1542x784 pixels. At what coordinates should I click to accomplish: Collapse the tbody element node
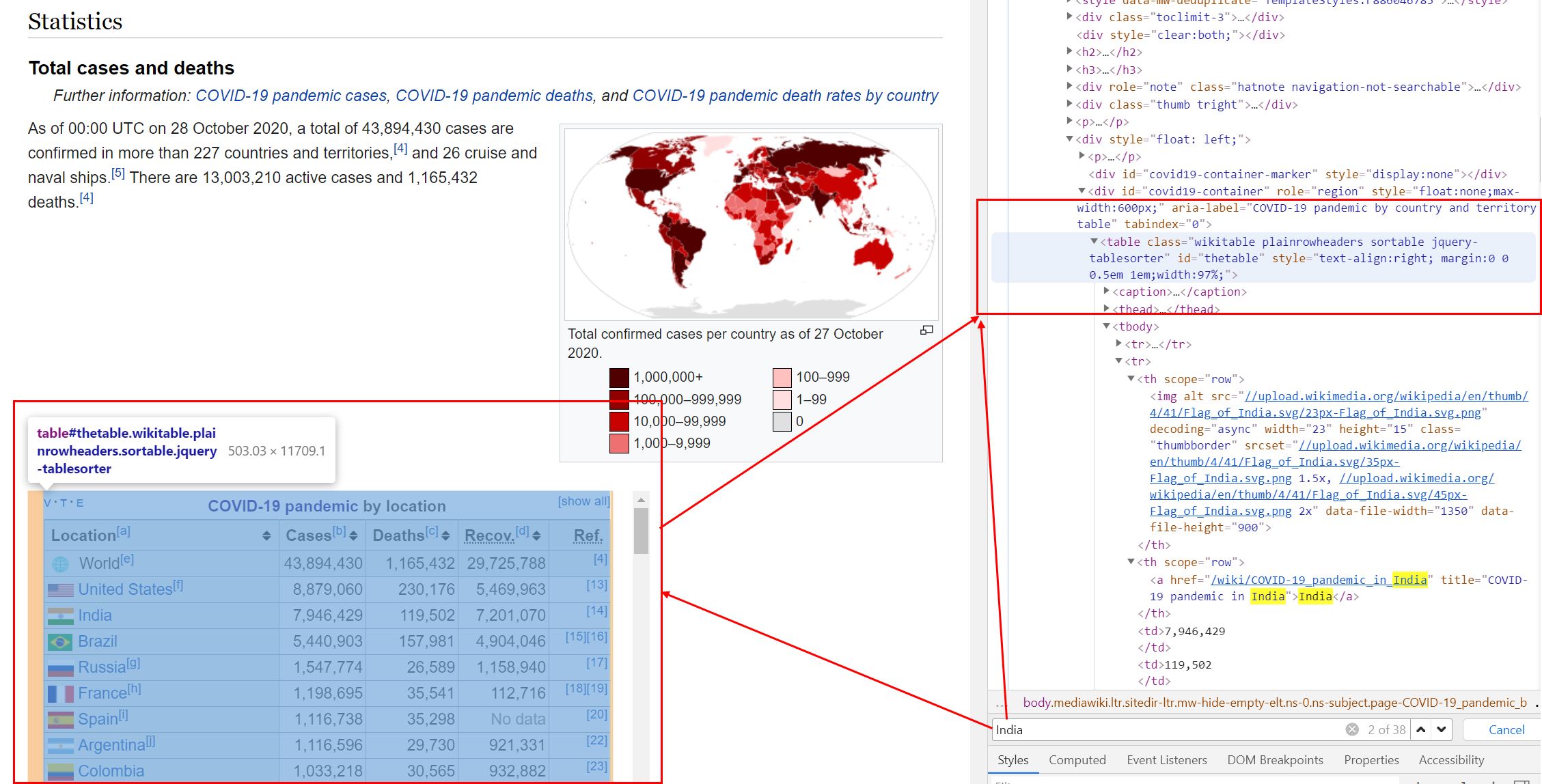point(1107,326)
